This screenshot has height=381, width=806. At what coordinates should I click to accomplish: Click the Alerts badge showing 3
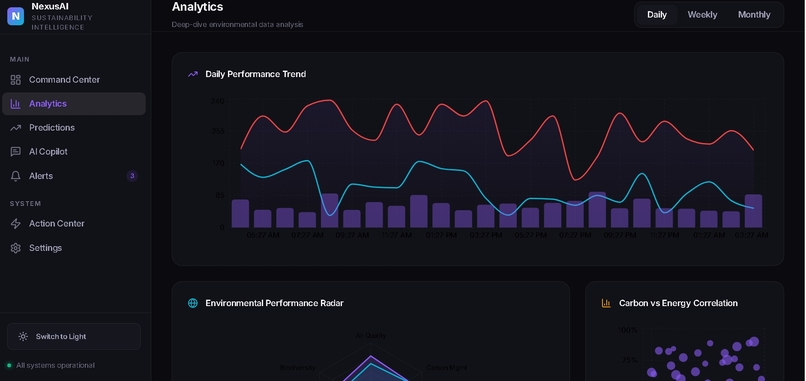tap(132, 176)
